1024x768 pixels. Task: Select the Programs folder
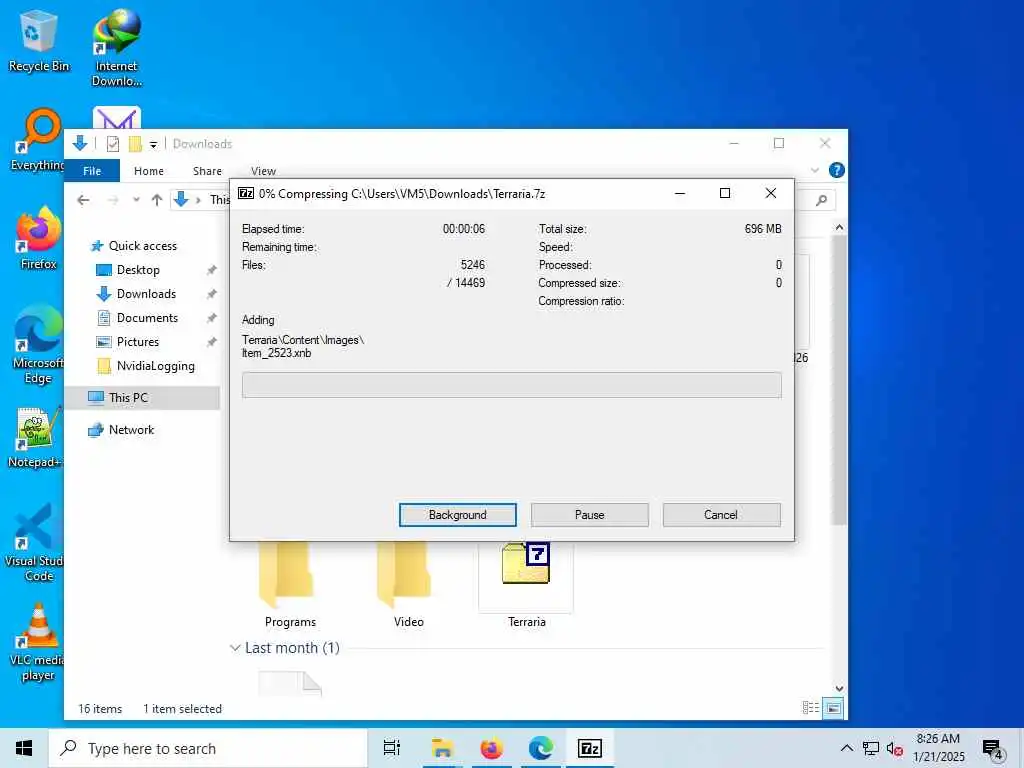coord(290,585)
